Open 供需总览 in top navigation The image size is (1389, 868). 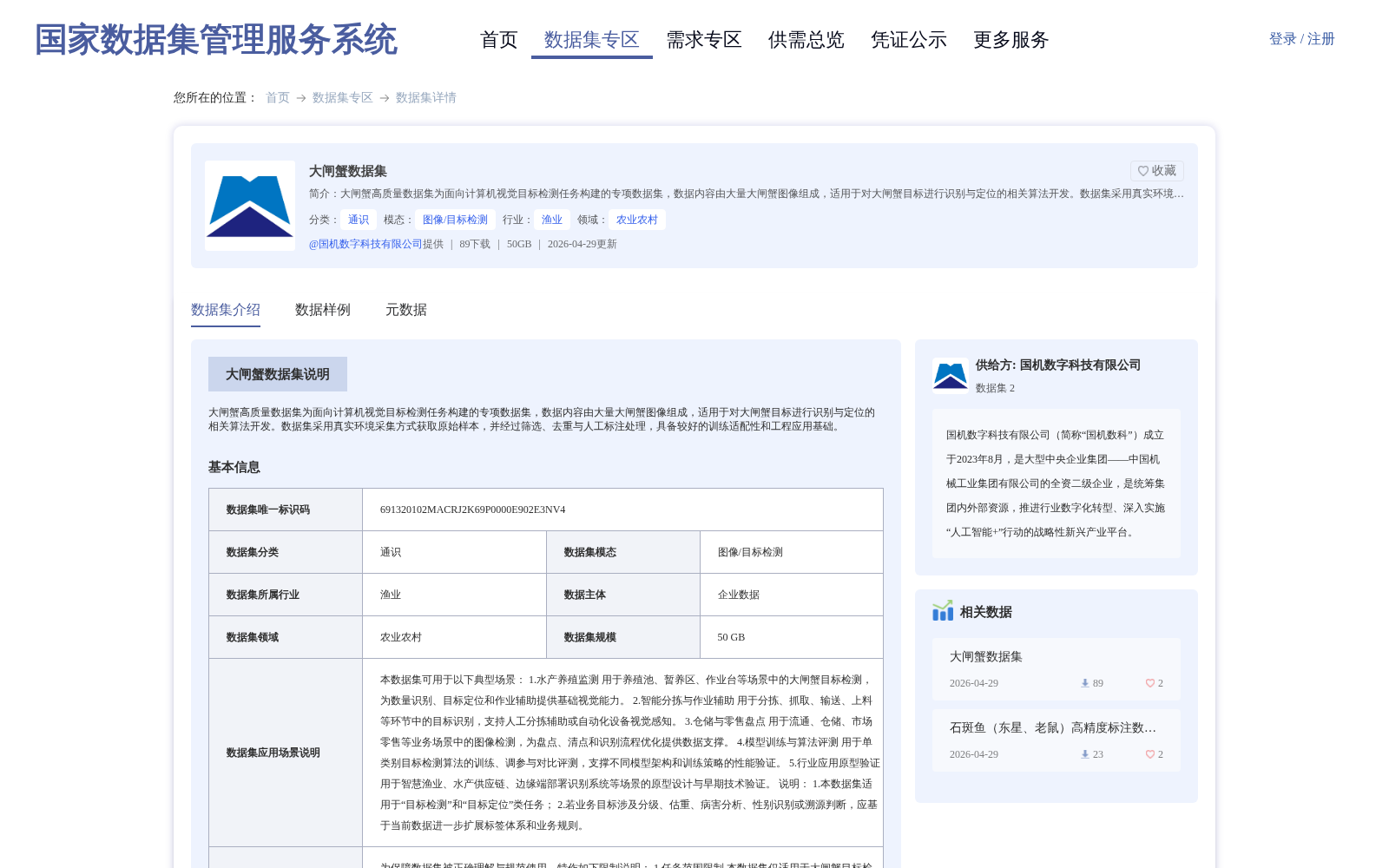tap(806, 40)
